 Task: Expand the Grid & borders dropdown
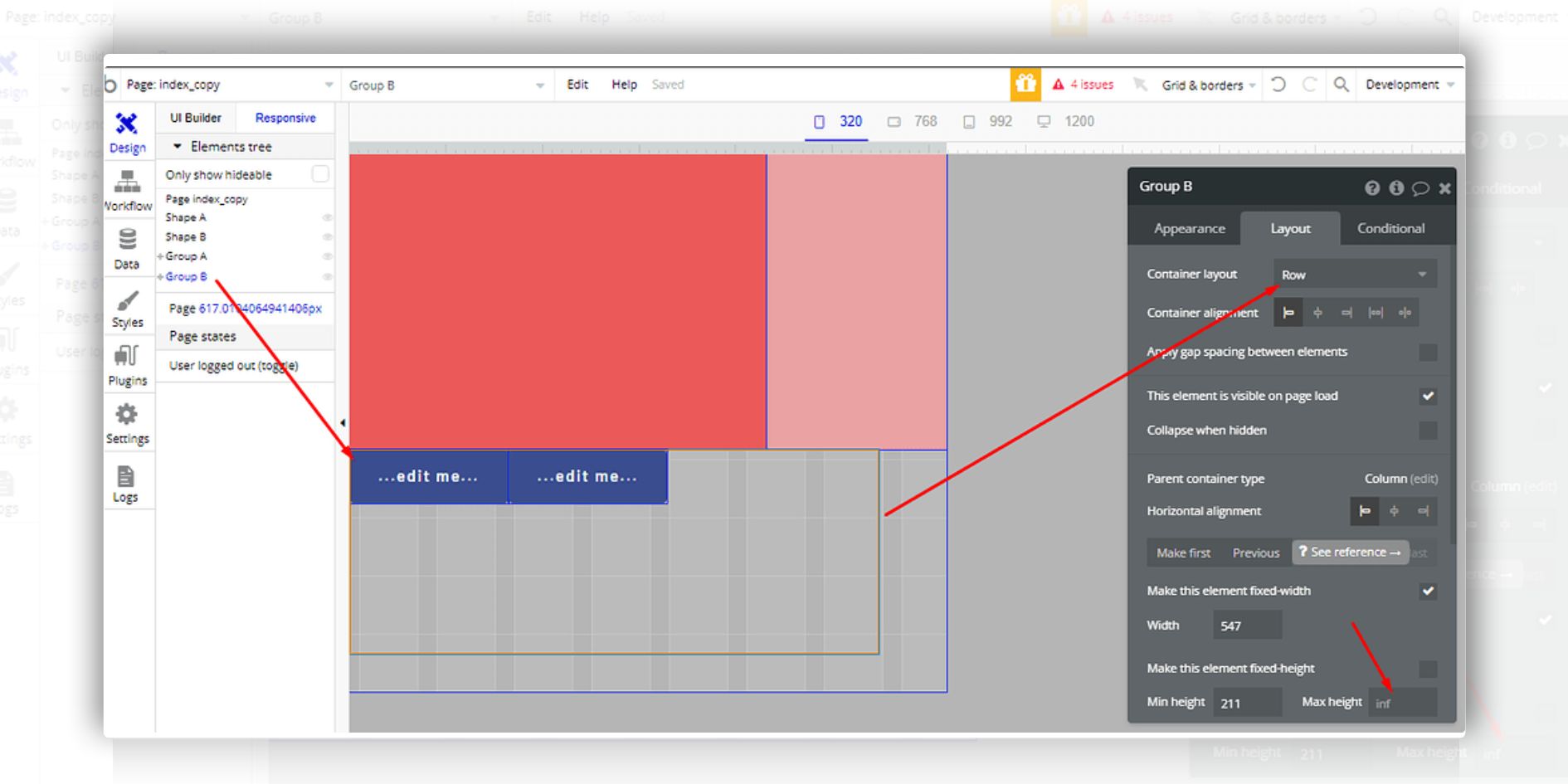point(1207,85)
